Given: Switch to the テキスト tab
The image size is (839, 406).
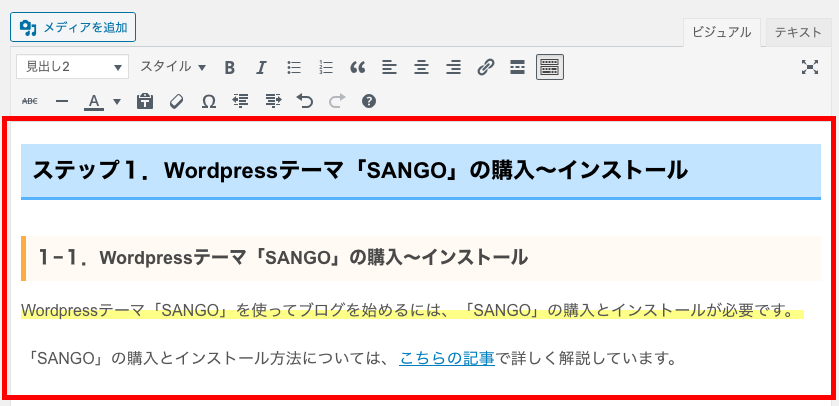Looking at the screenshot, I should click(797, 31).
